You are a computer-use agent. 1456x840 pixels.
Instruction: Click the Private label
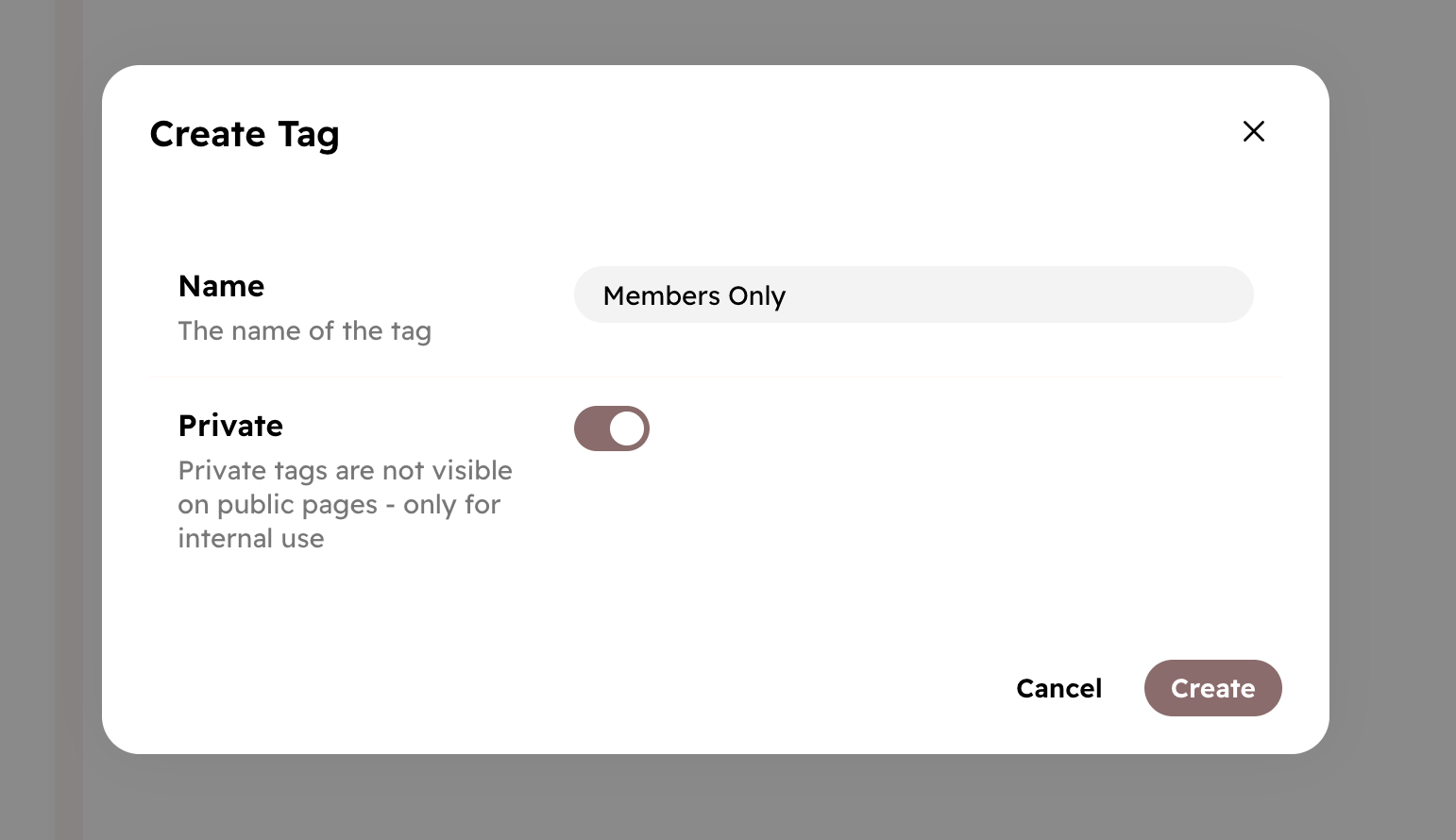point(230,426)
